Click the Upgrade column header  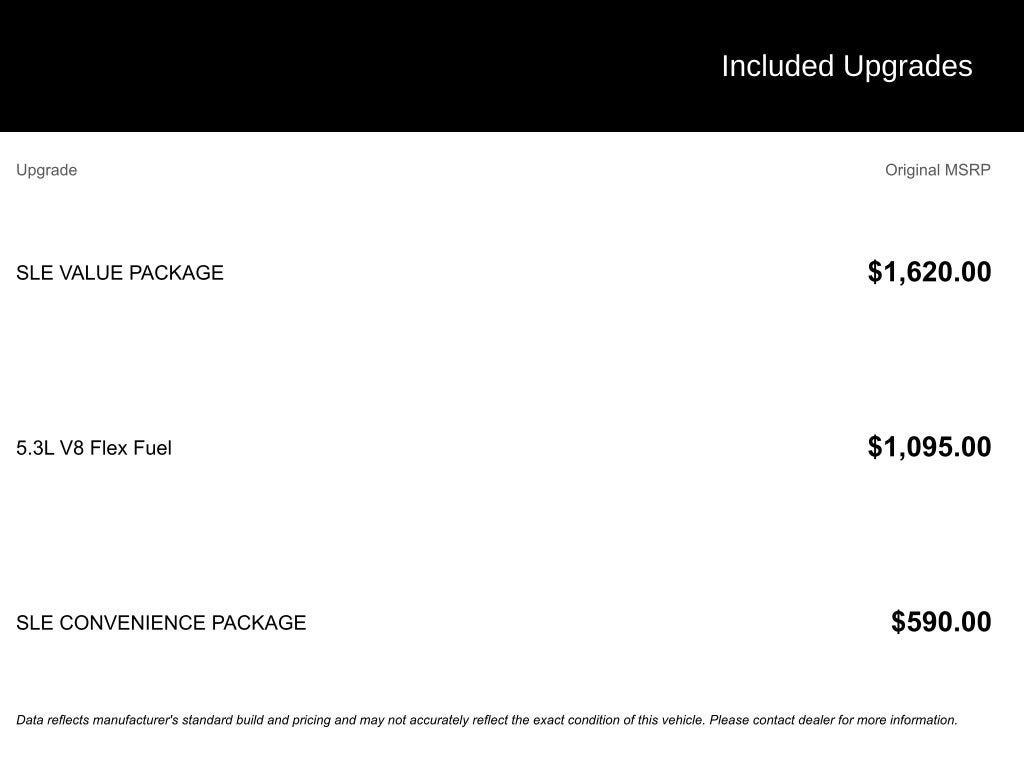(46, 170)
